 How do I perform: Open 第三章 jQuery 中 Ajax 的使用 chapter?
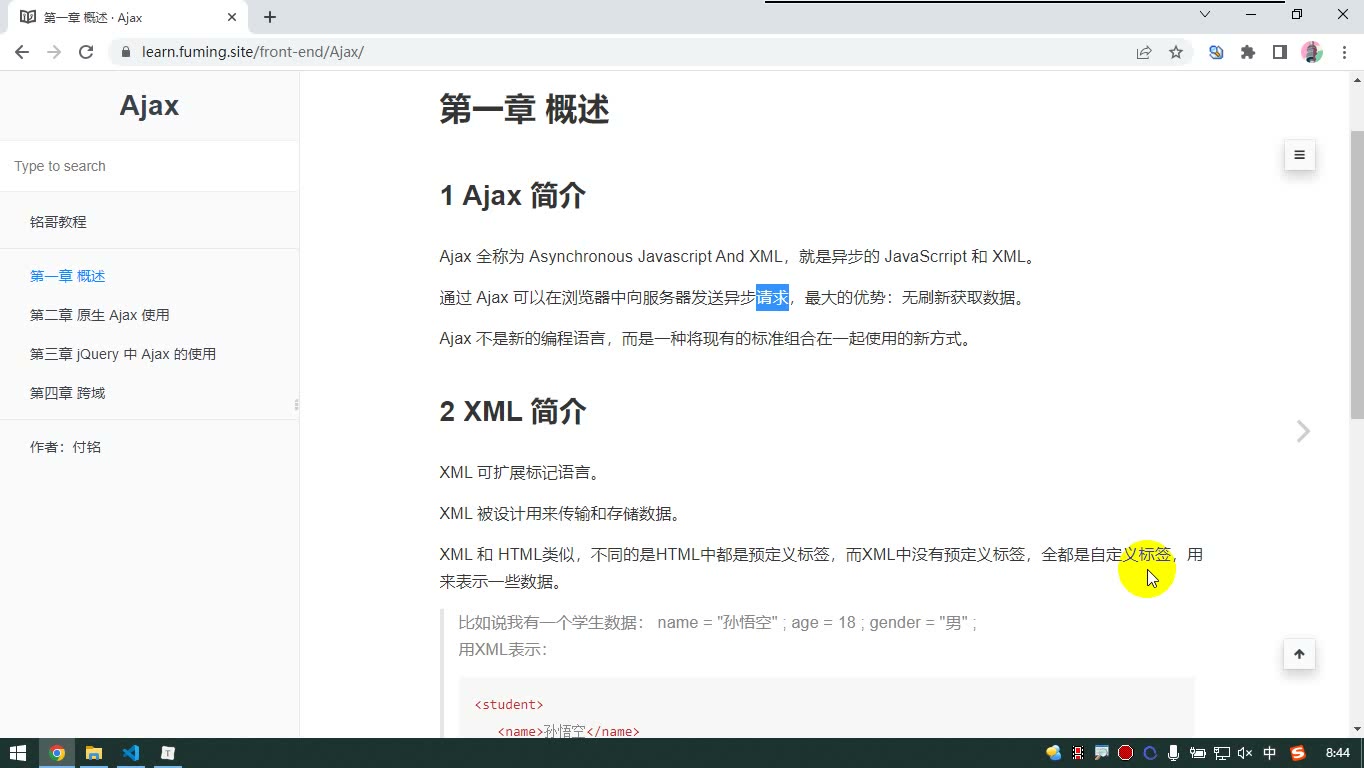point(123,354)
